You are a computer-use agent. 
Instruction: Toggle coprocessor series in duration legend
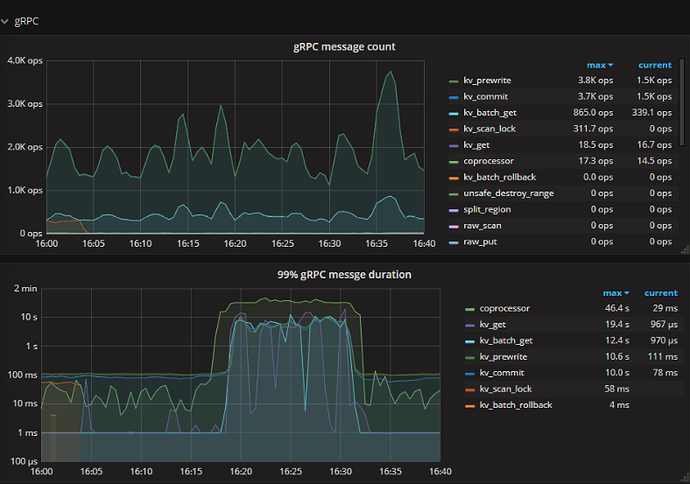(x=505, y=308)
